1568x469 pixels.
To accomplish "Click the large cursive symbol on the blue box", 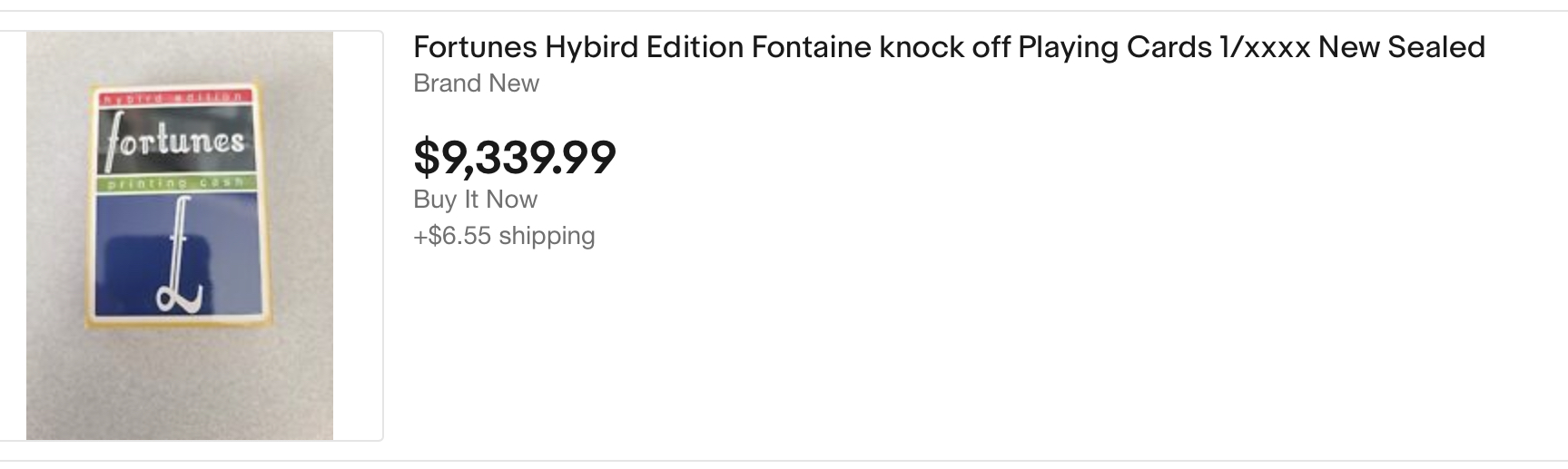I will (177, 263).
